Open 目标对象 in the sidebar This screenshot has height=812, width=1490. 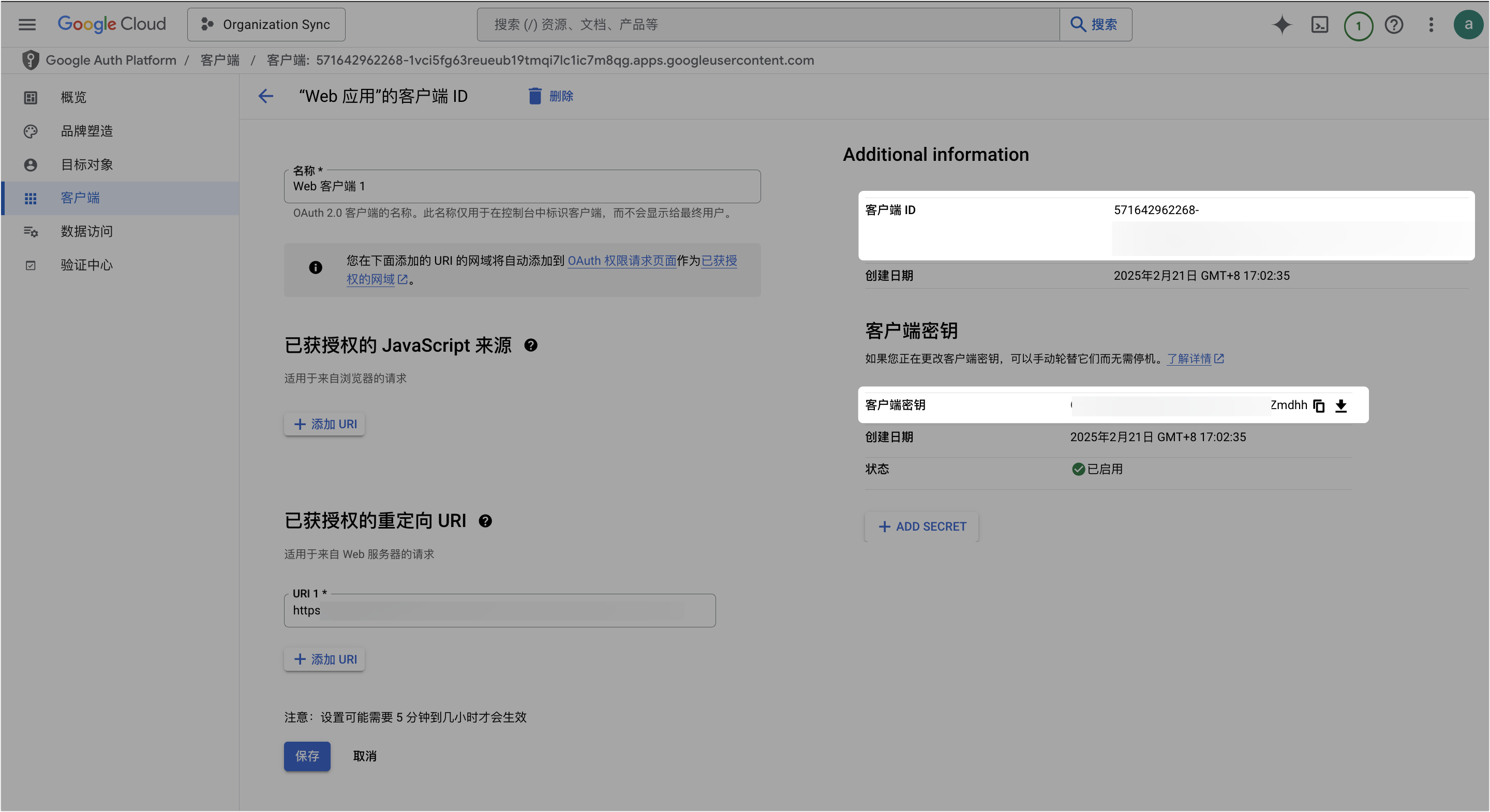(x=121, y=164)
